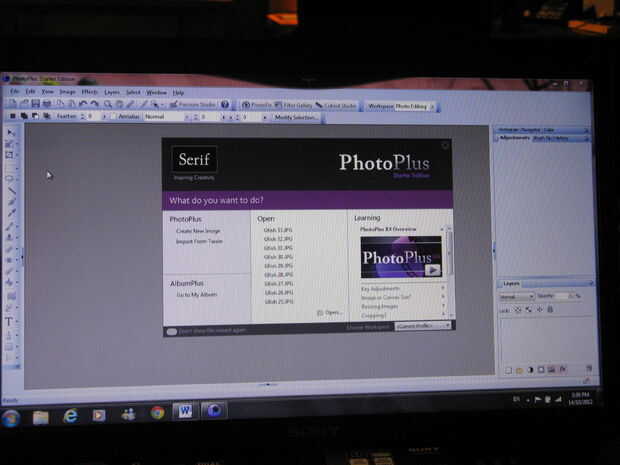The height and width of the screenshot is (465, 620).
Task: Click the Feather value stepper arrows
Action: click(x=83, y=116)
